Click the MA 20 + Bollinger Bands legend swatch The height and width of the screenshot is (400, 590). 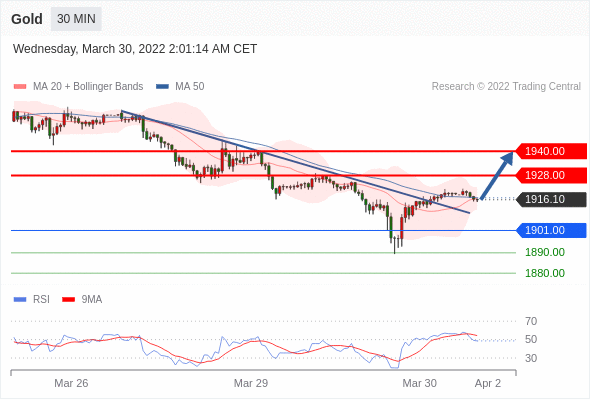tap(20, 87)
